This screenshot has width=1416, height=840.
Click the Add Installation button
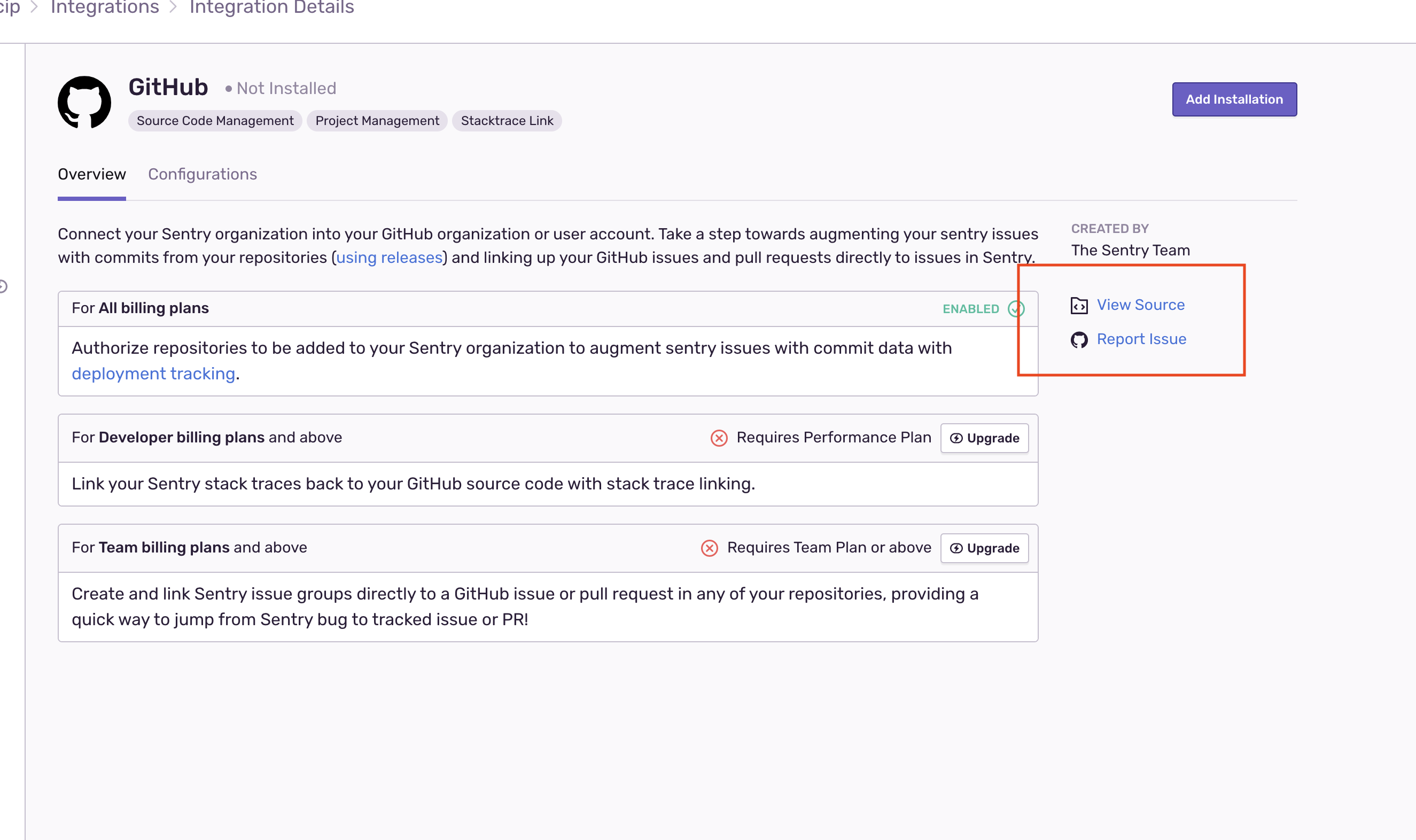tap(1234, 99)
